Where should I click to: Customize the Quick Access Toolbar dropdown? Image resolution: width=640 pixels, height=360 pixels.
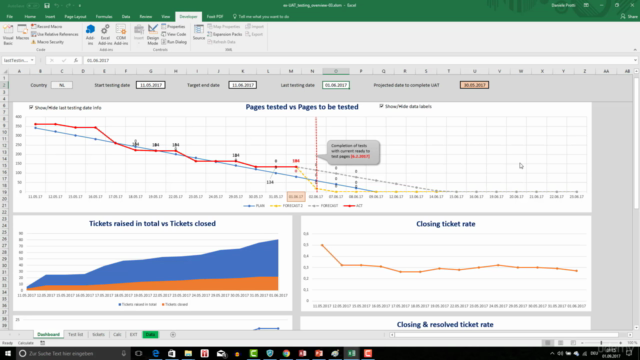pos(80,6)
